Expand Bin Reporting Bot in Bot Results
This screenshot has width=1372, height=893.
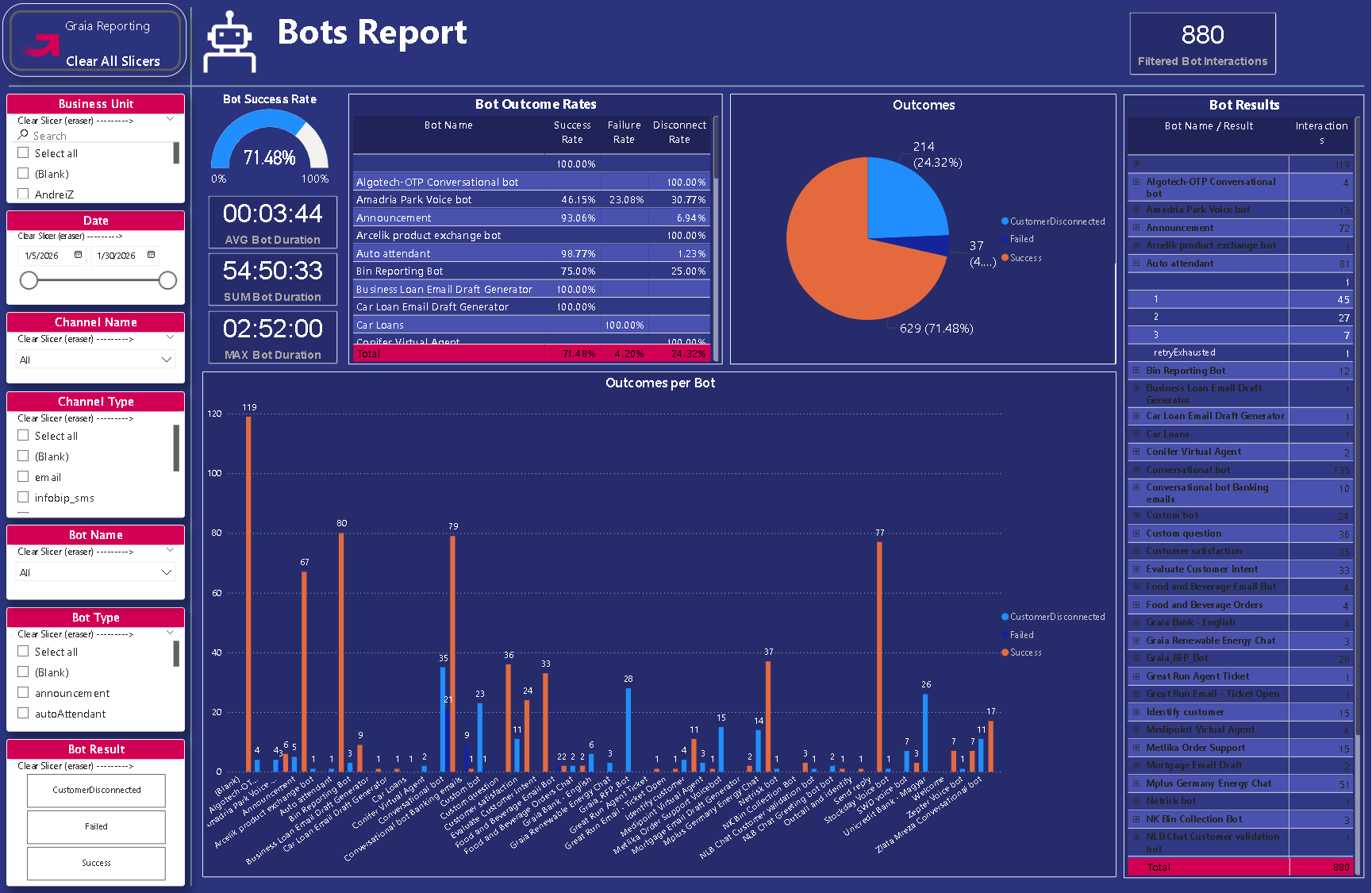pyautogui.click(x=1136, y=371)
